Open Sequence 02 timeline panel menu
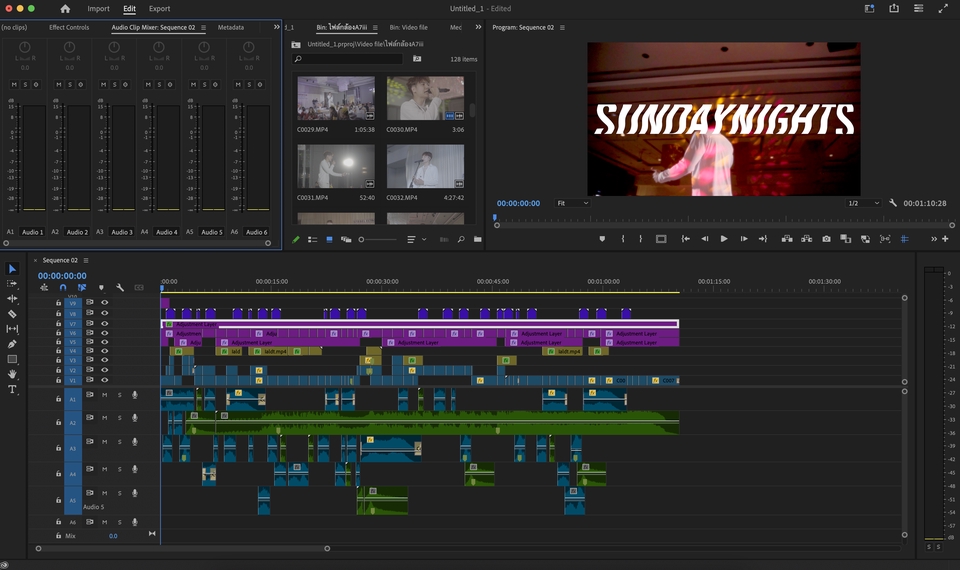 [x=86, y=260]
